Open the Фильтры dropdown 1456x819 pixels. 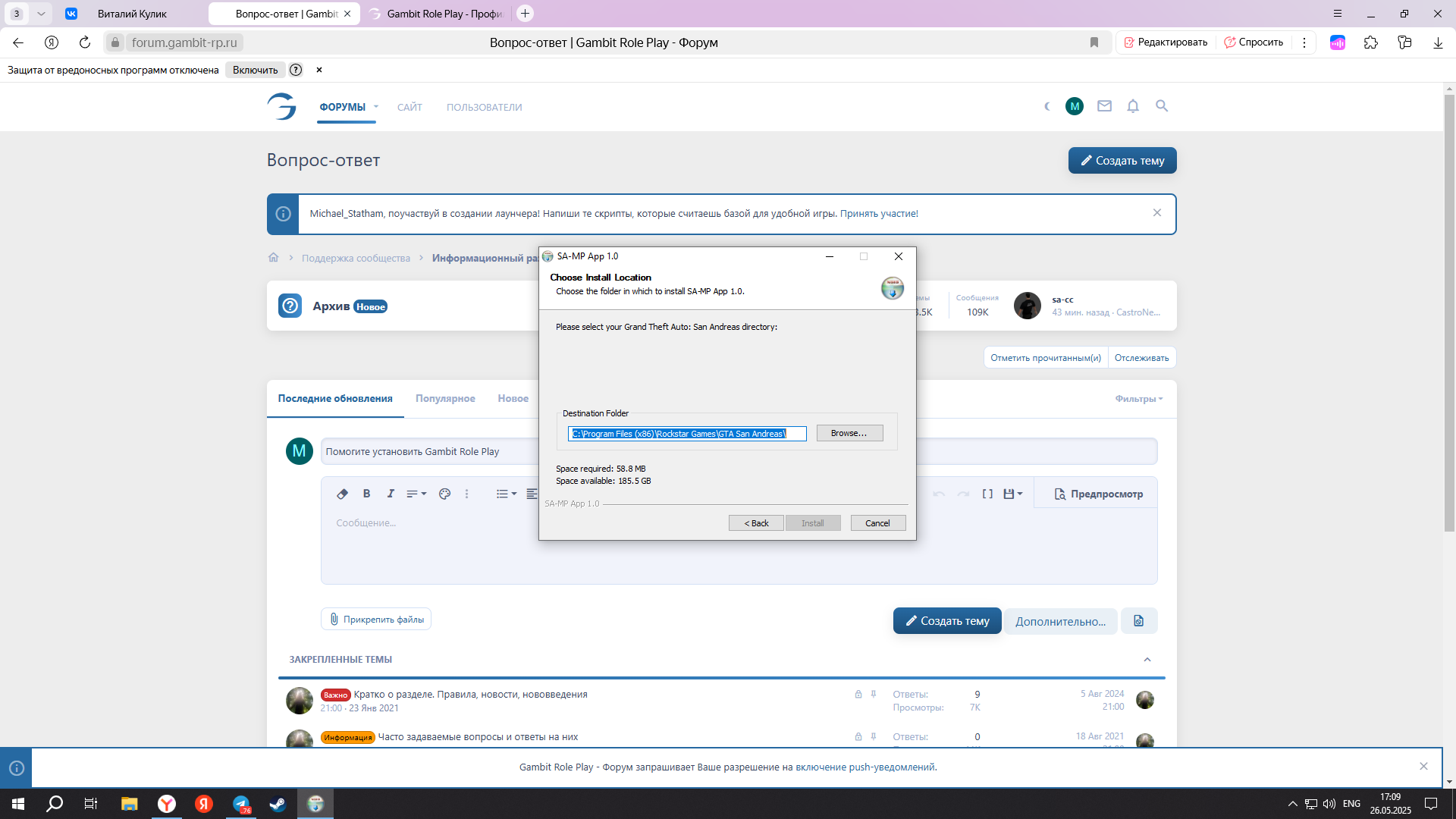coord(1139,399)
